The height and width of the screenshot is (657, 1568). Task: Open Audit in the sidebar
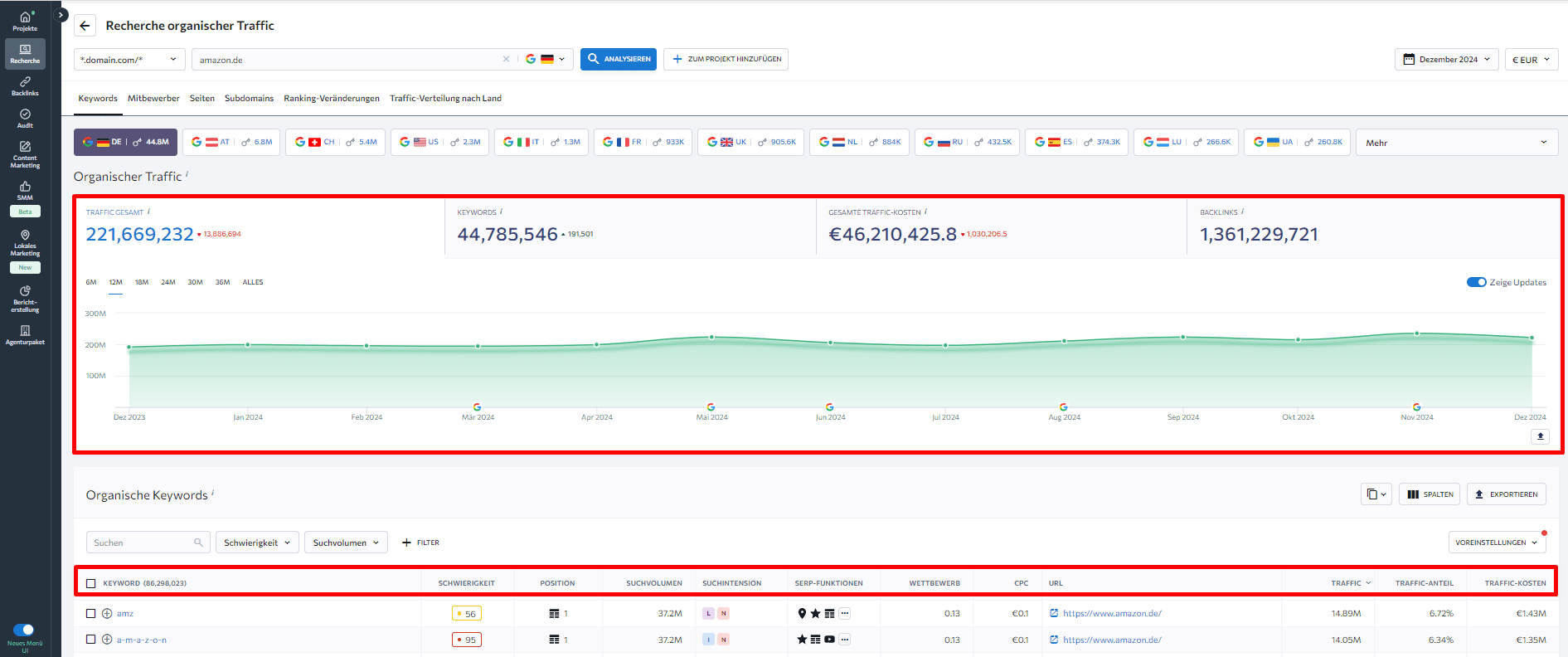pyautogui.click(x=25, y=119)
